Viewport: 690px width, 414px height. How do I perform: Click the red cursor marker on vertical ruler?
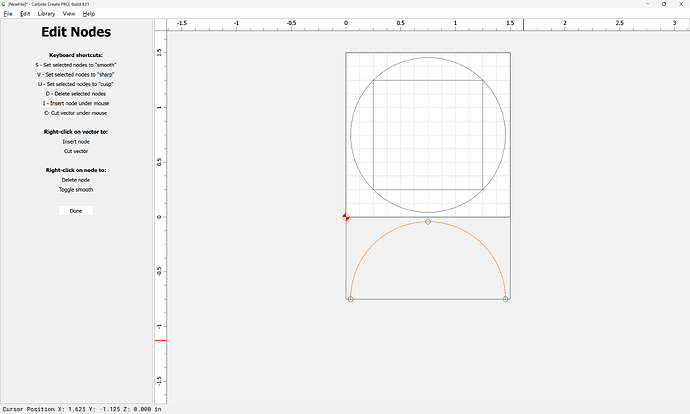tap(161, 340)
